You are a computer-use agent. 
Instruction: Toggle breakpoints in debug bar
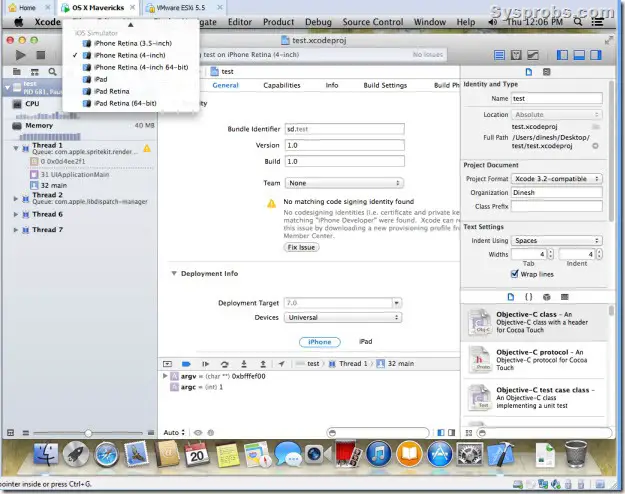point(186,364)
